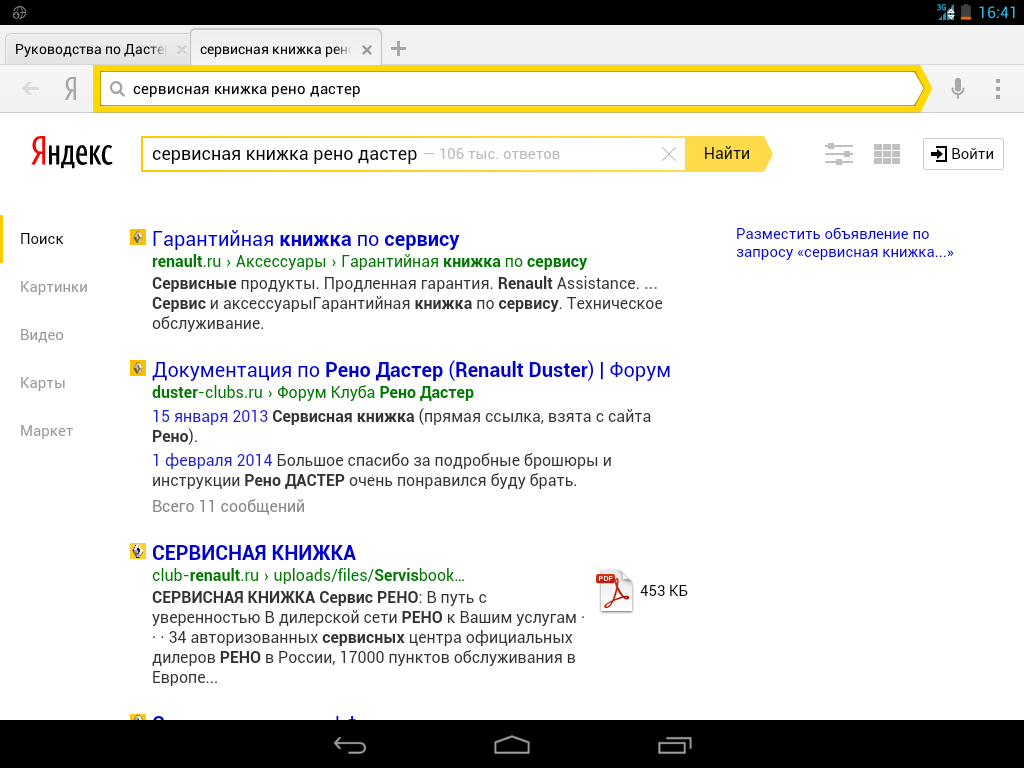Tap the battery indicator in the status bar

[966, 12]
